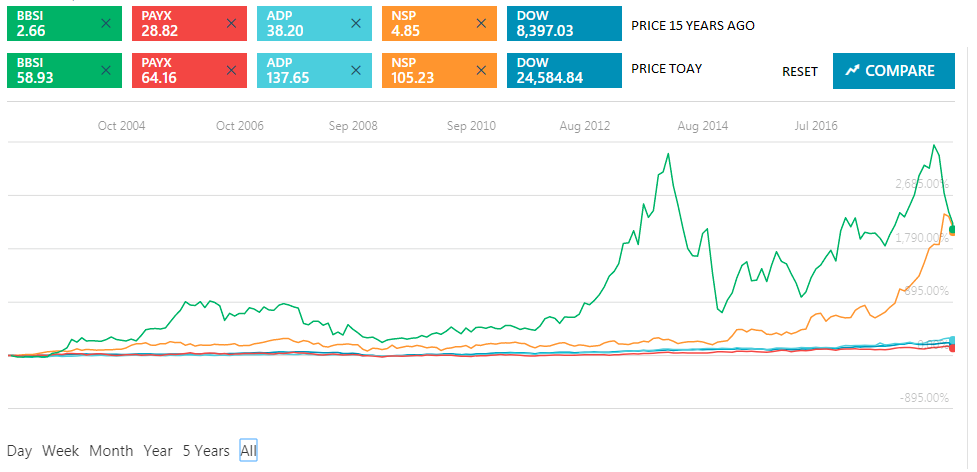Click the COMPARE button

(x=893, y=71)
